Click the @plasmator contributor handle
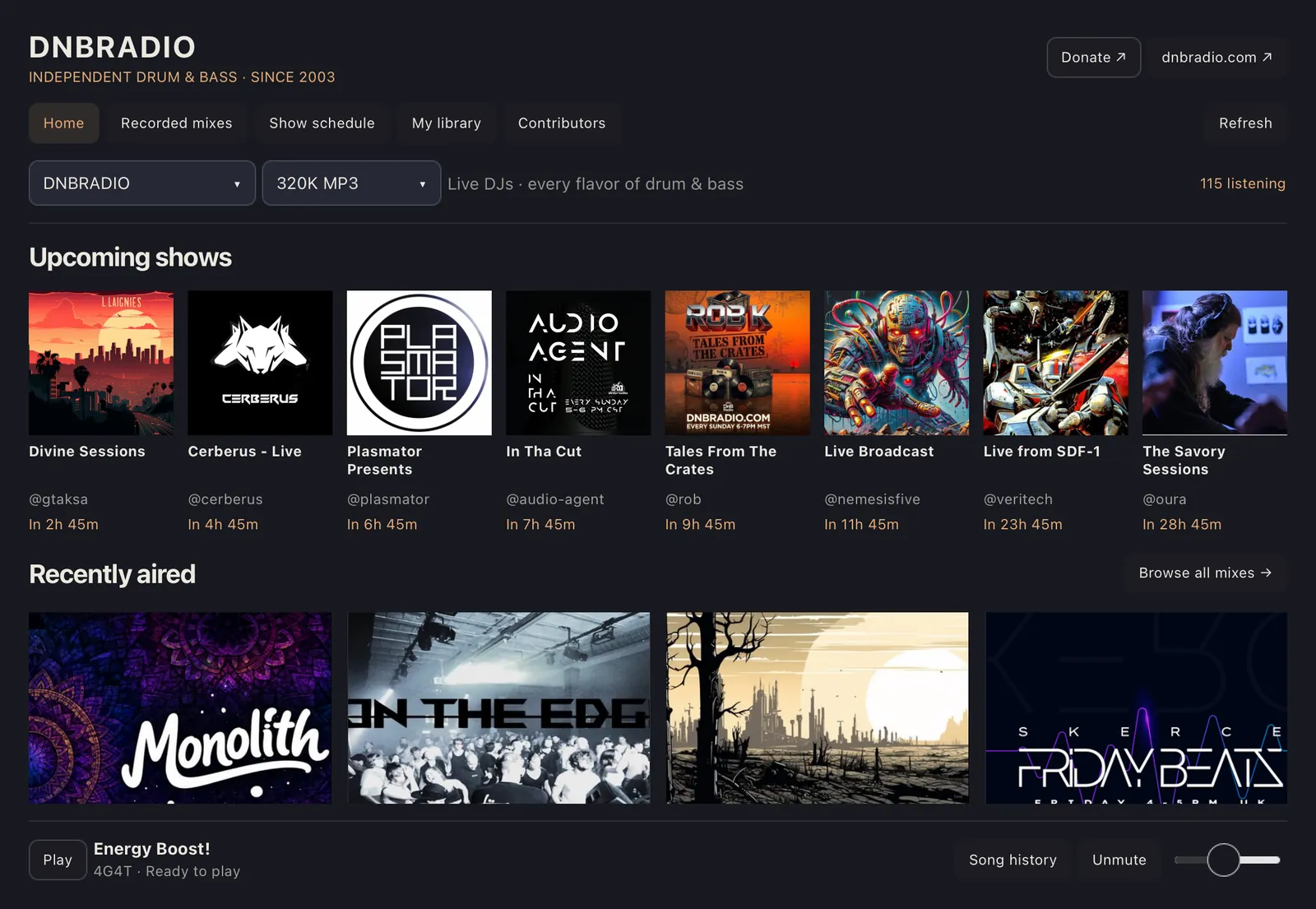The image size is (1316, 909). click(388, 499)
